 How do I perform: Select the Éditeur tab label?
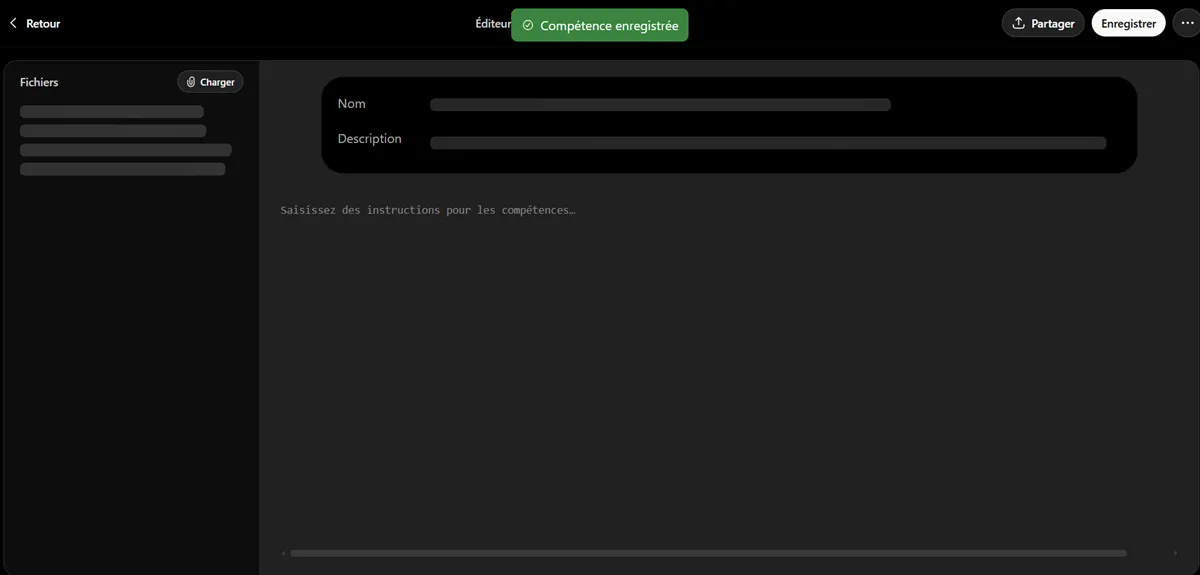493,23
